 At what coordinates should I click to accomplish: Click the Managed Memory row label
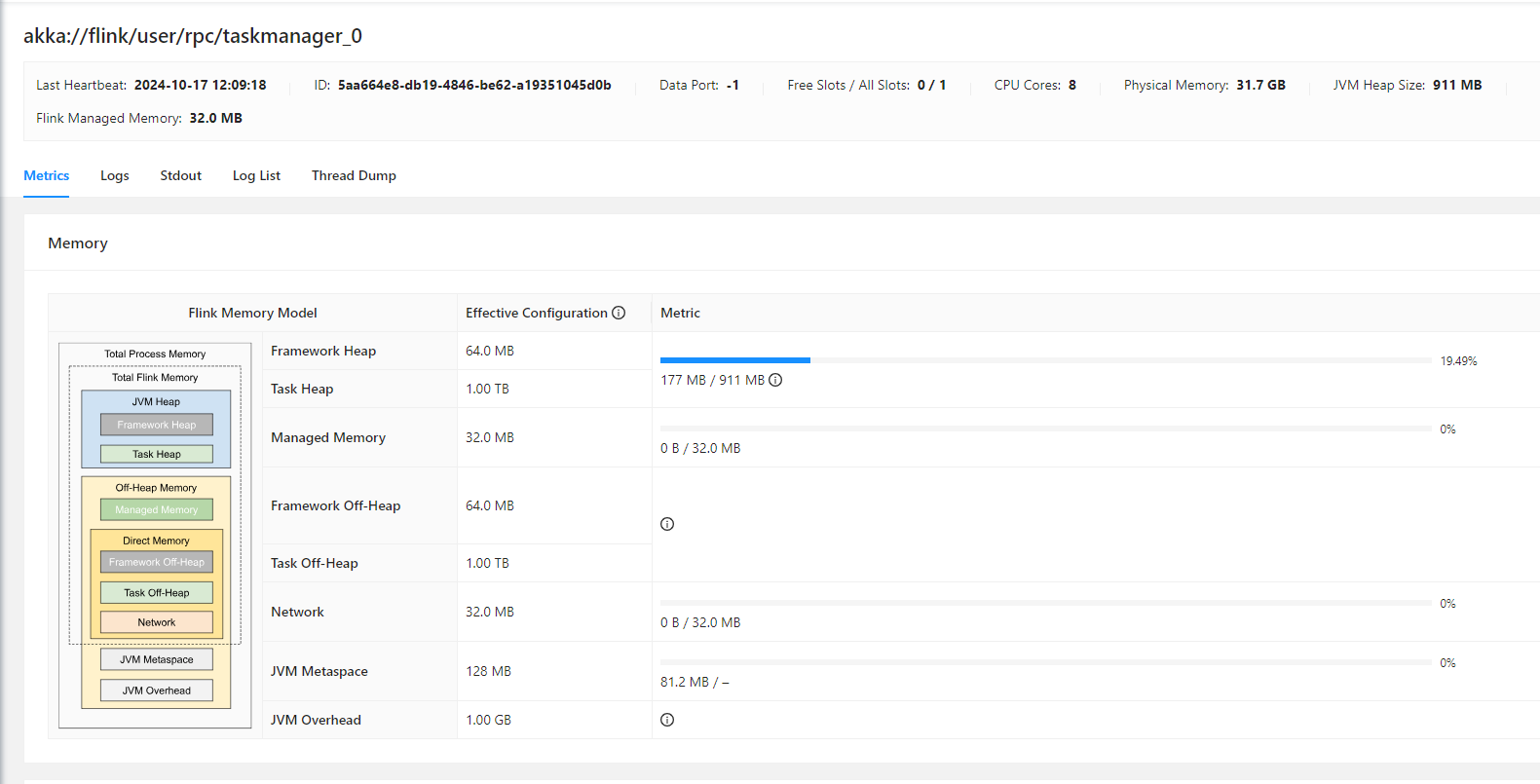point(328,437)
